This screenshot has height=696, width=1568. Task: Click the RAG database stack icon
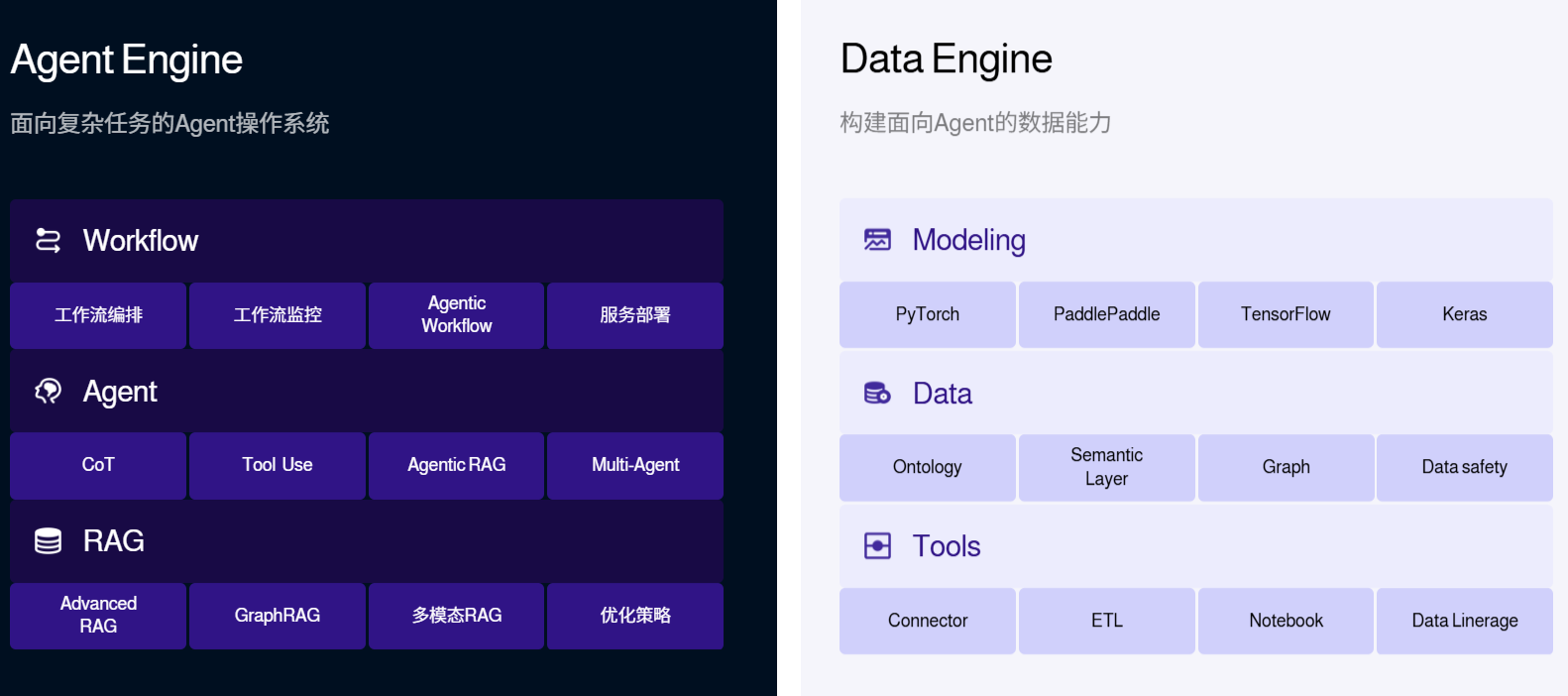click(x=48, y=540)
